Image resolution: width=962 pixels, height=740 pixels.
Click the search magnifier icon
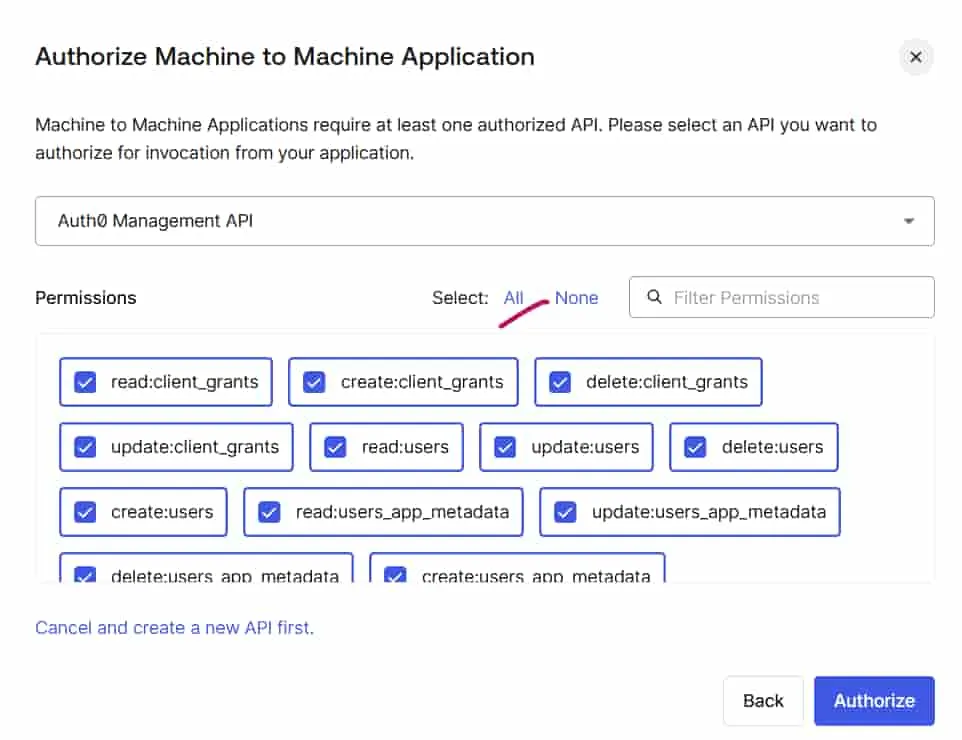(655, 297)
